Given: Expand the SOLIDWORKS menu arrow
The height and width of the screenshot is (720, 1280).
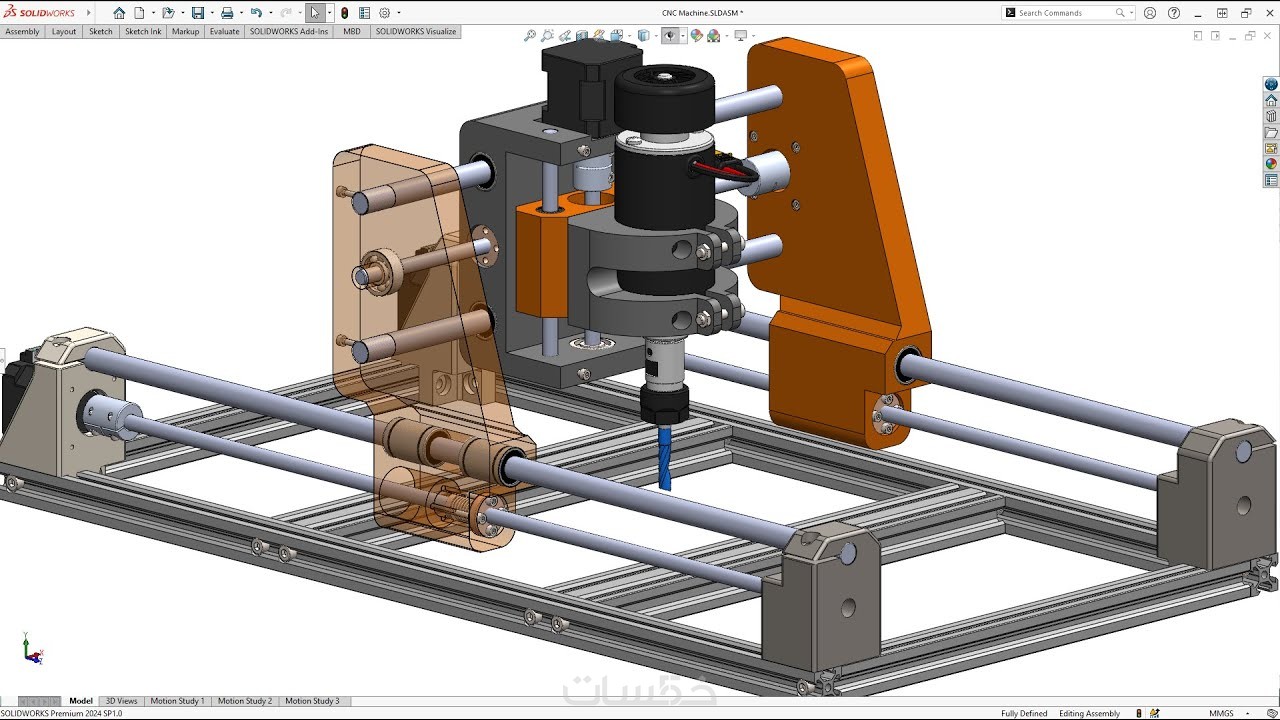Looking at the screenshot, I should click(88, 13).
